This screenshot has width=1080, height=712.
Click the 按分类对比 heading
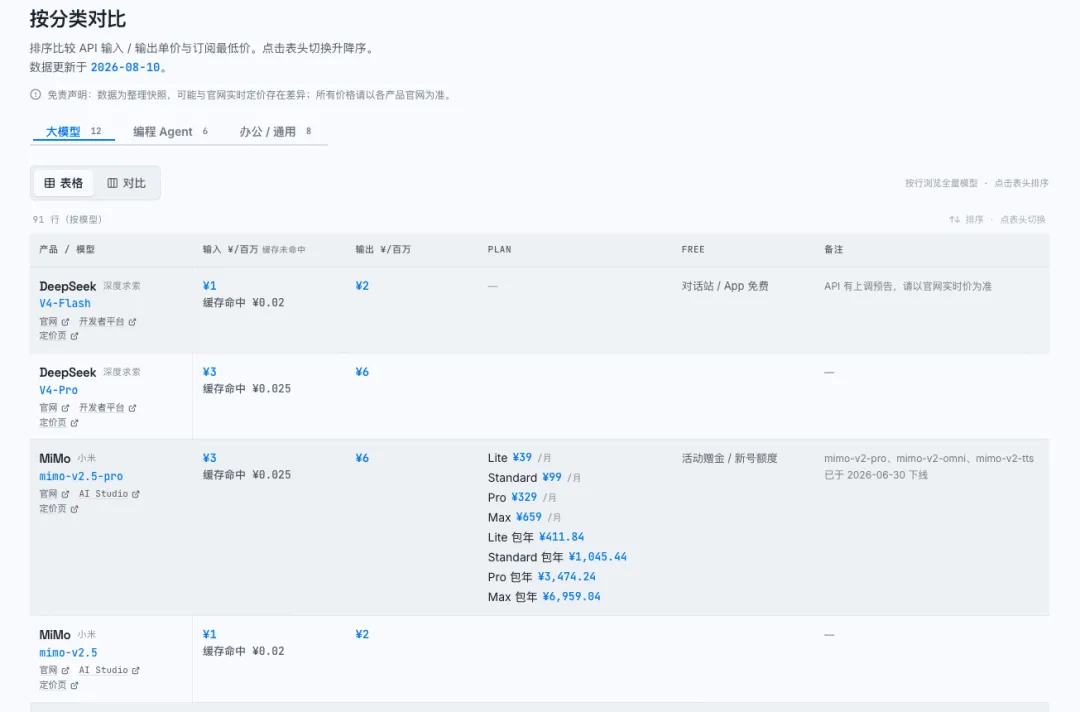coord(77,19)
